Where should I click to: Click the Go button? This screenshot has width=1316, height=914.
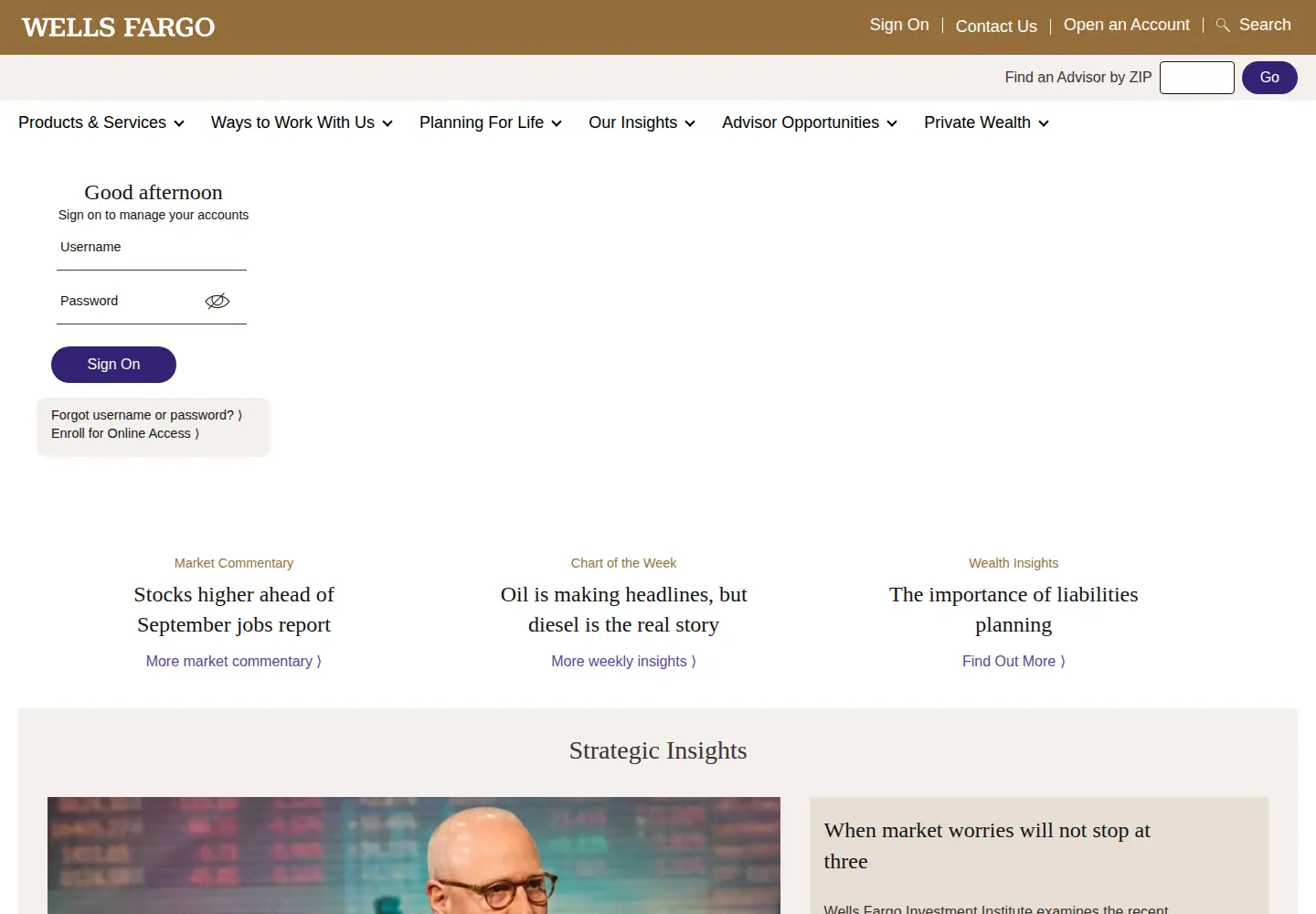coord(1269,78)
